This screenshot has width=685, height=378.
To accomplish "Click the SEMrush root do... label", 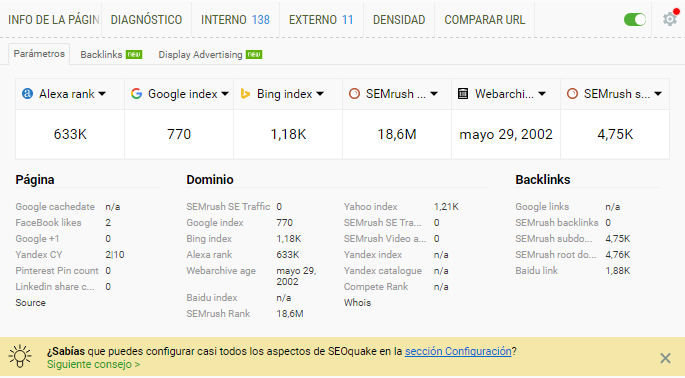I will (556, 255).
